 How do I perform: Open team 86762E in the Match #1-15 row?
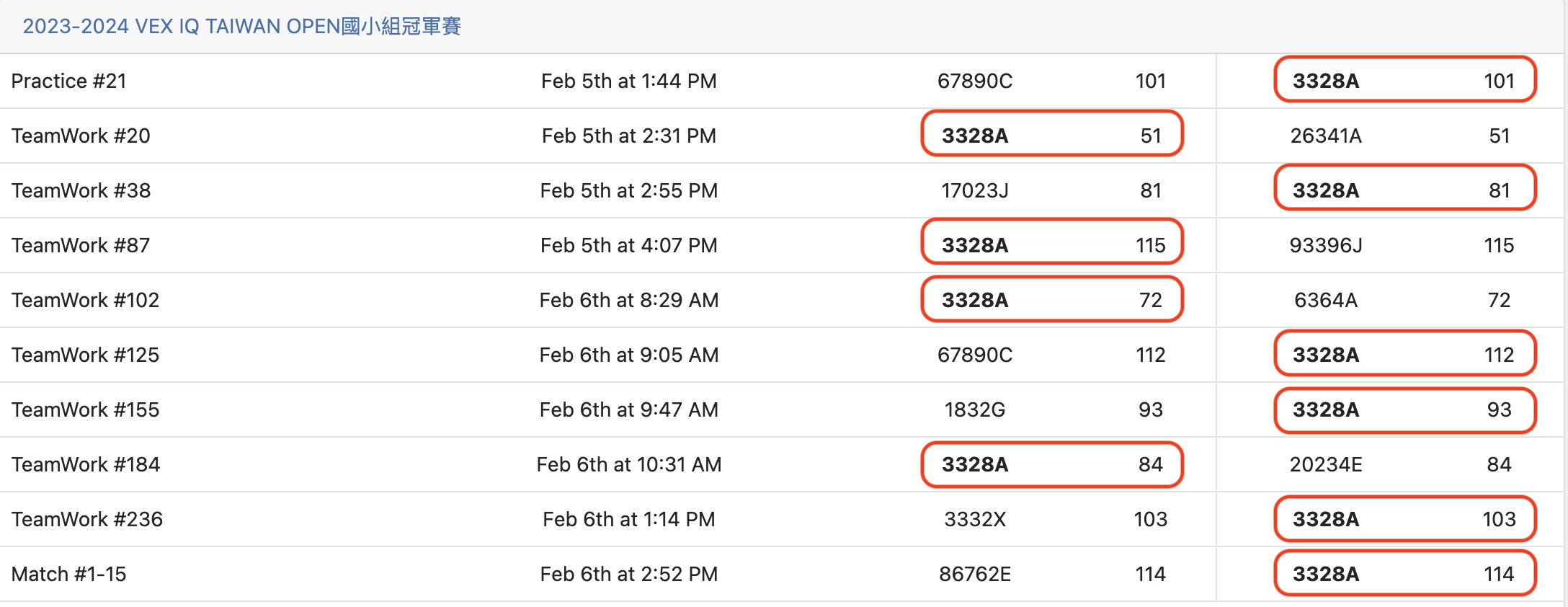(x=974, y=574)
